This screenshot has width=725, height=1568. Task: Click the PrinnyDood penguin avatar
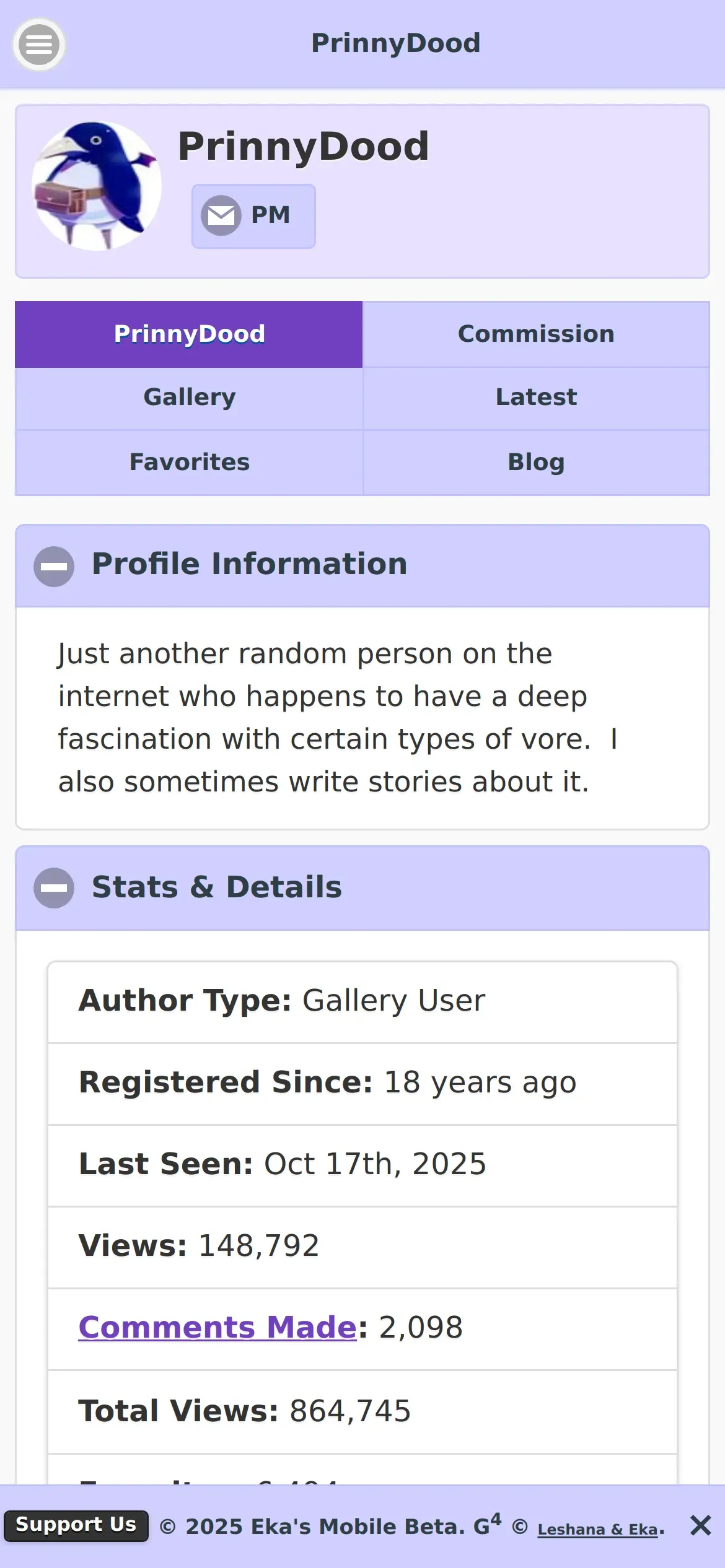tap(97, 186)
